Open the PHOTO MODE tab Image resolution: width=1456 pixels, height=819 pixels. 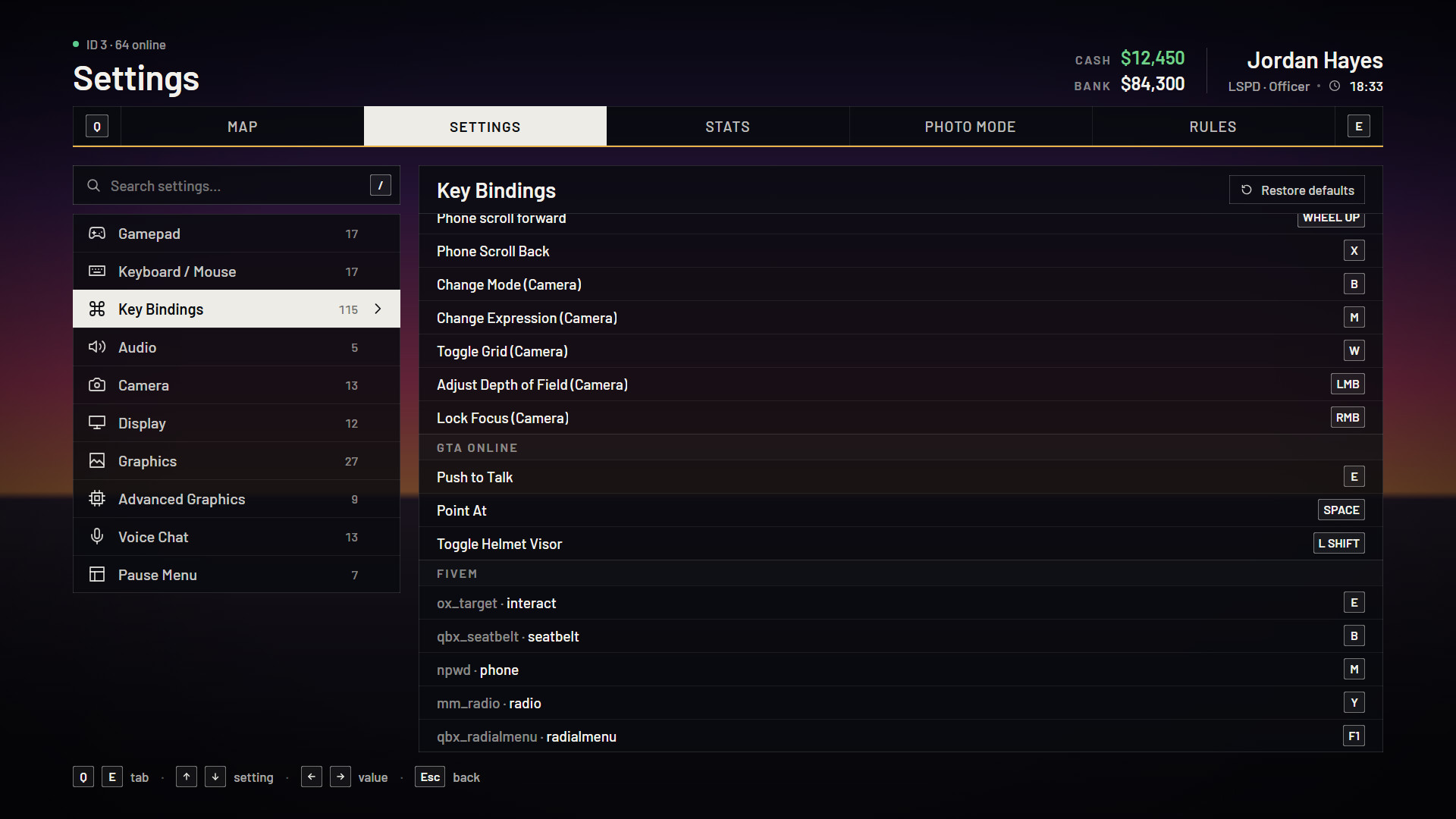coord(971,127)
